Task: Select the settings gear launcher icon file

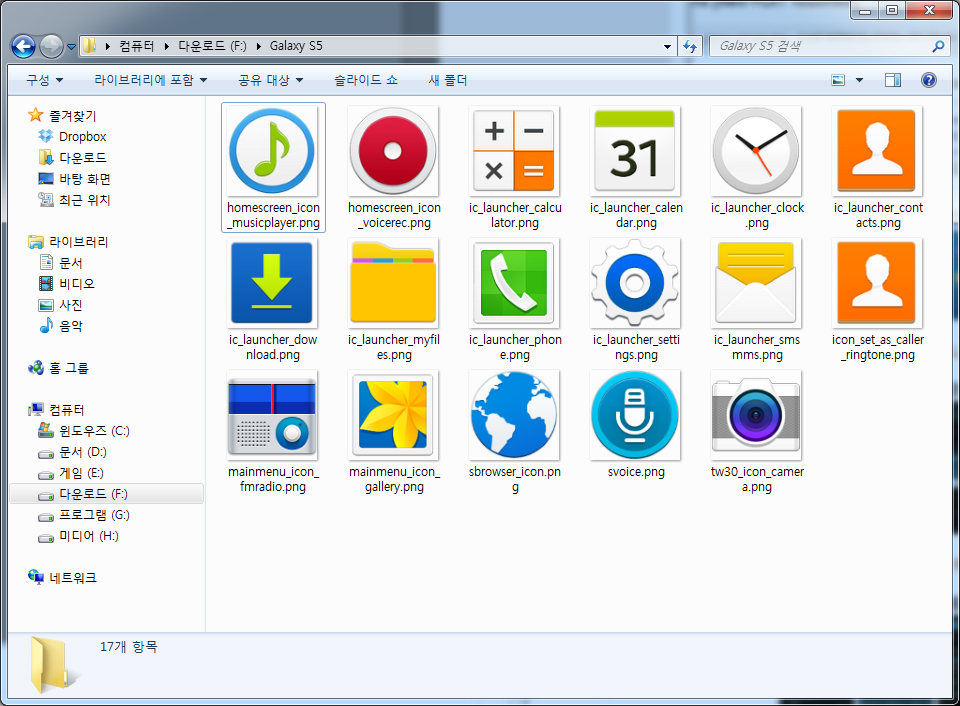Action: pyautogui.click(x=635, y=284)
